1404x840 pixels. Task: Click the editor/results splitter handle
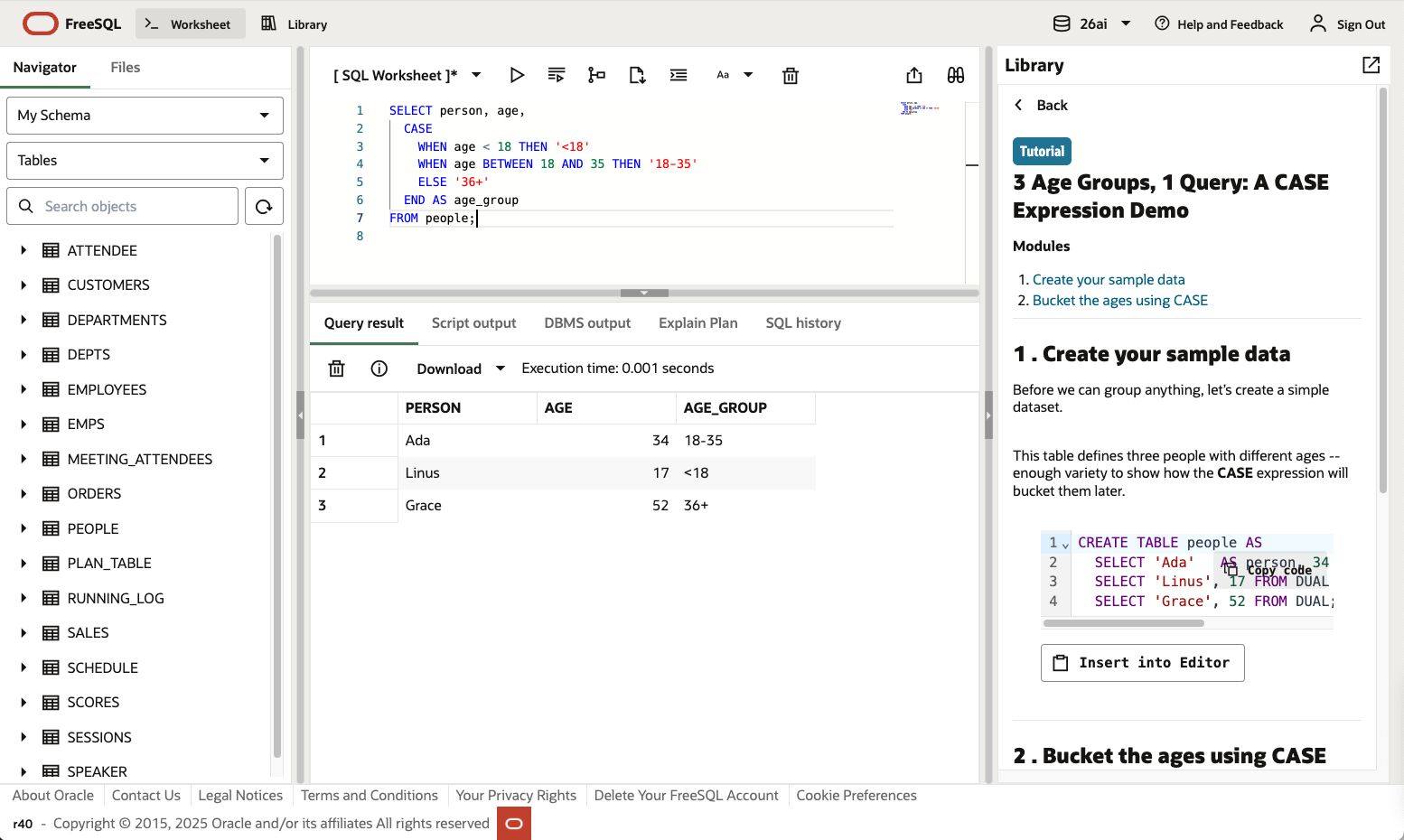point(644,293)
